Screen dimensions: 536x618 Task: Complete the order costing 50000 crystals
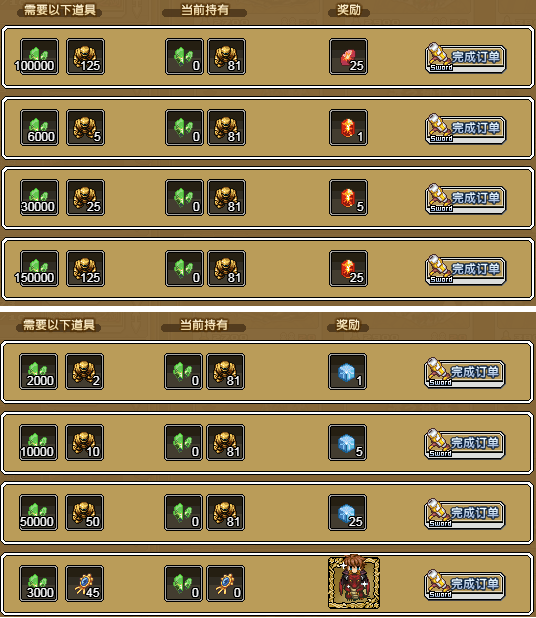click(465, 514)
